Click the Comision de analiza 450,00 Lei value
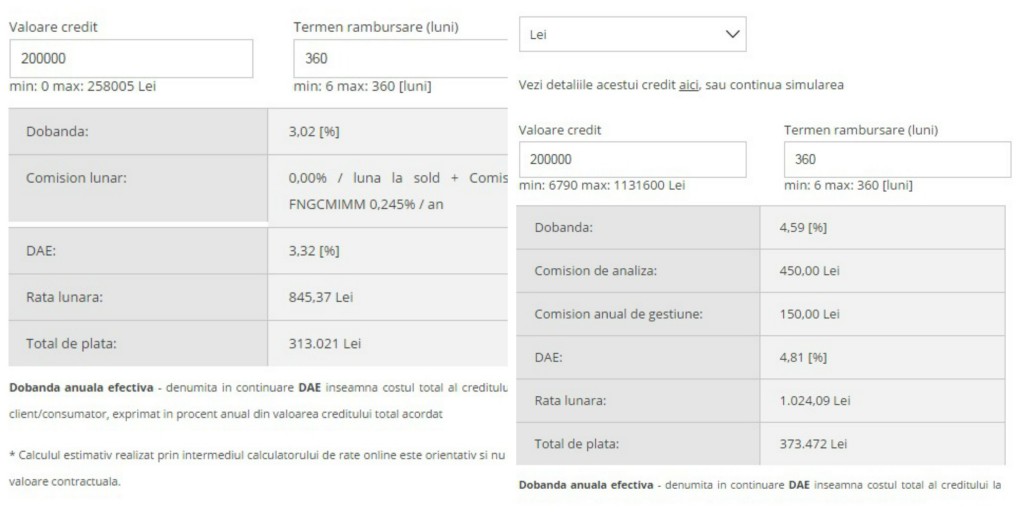The height and width of the screenshot is (512, 1024). 810,271
